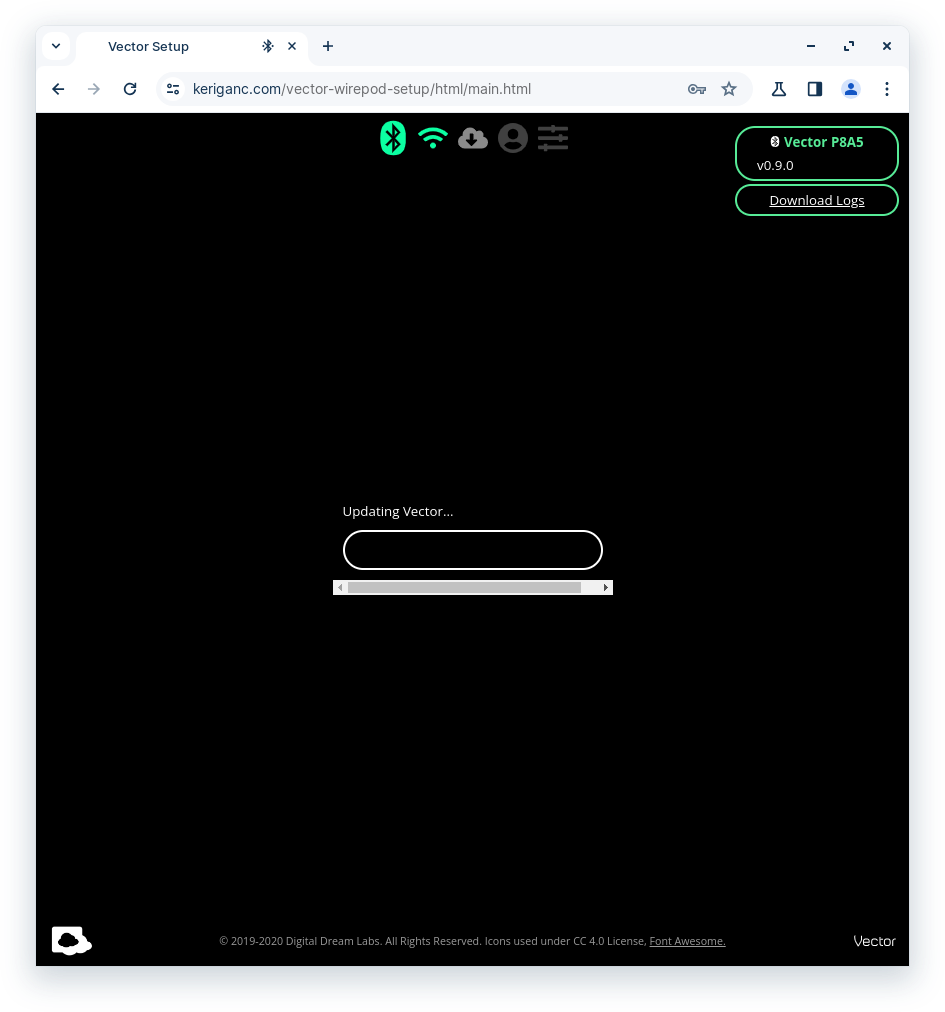Open the browser side panel icon
Image resolution: width=945 pixels, height=1012 pixels.
815,89
